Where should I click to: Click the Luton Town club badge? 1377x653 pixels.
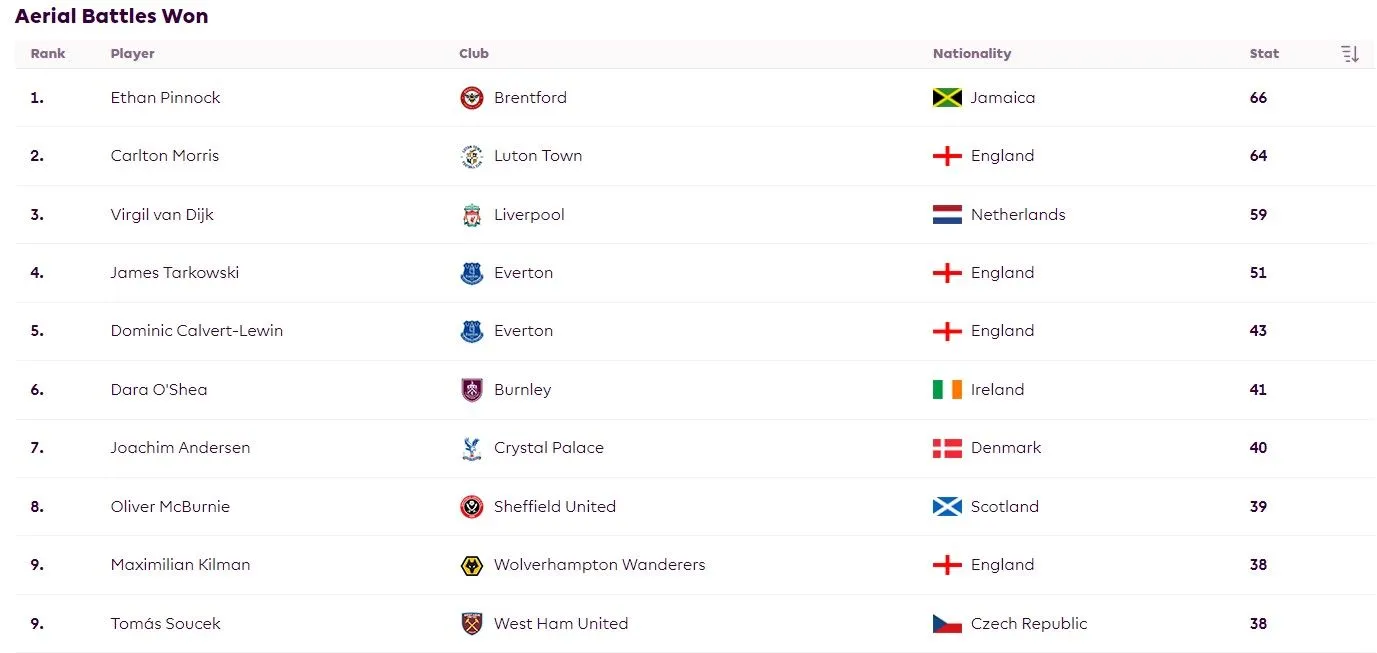(471, 156)
